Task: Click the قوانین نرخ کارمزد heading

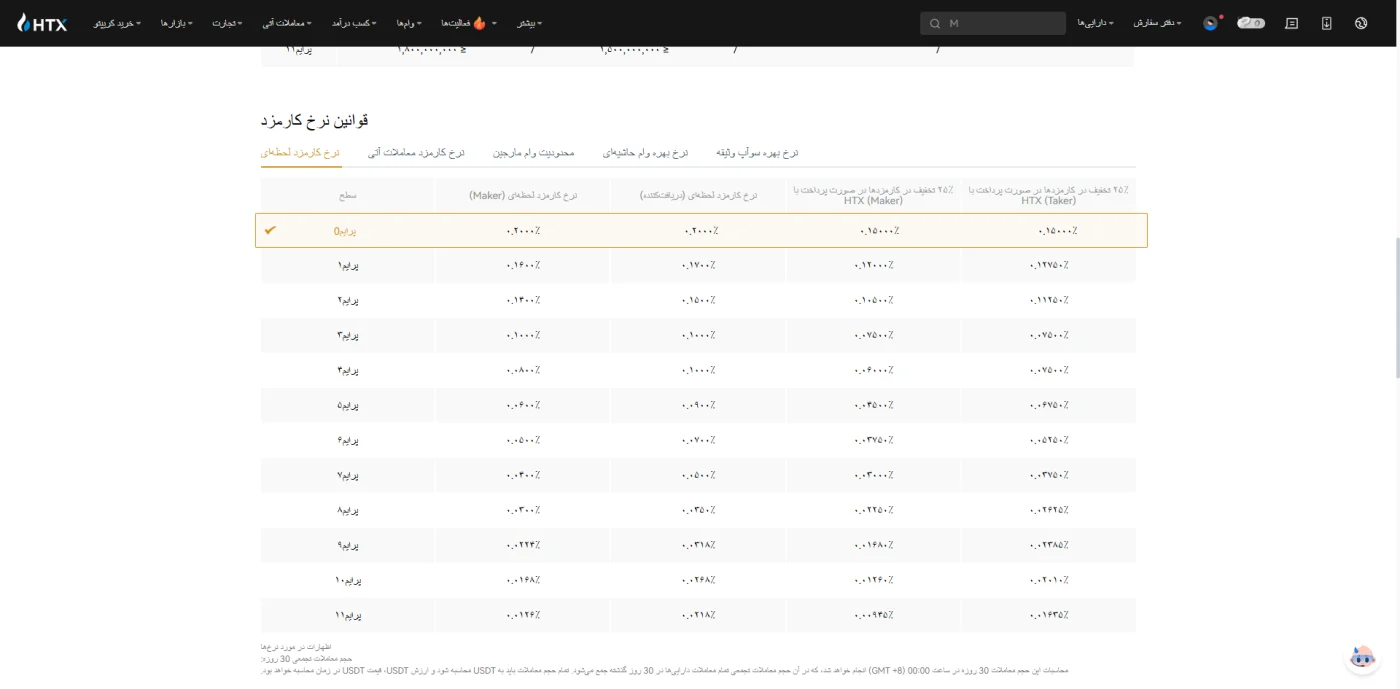Action: (315, 120)
